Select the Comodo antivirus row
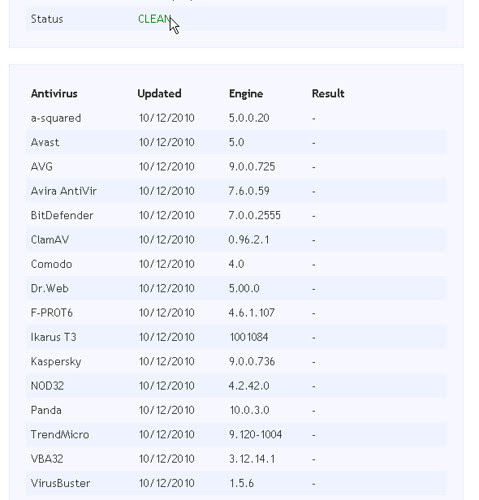Viewport: 479px width, 500px height. click(236, 264)
